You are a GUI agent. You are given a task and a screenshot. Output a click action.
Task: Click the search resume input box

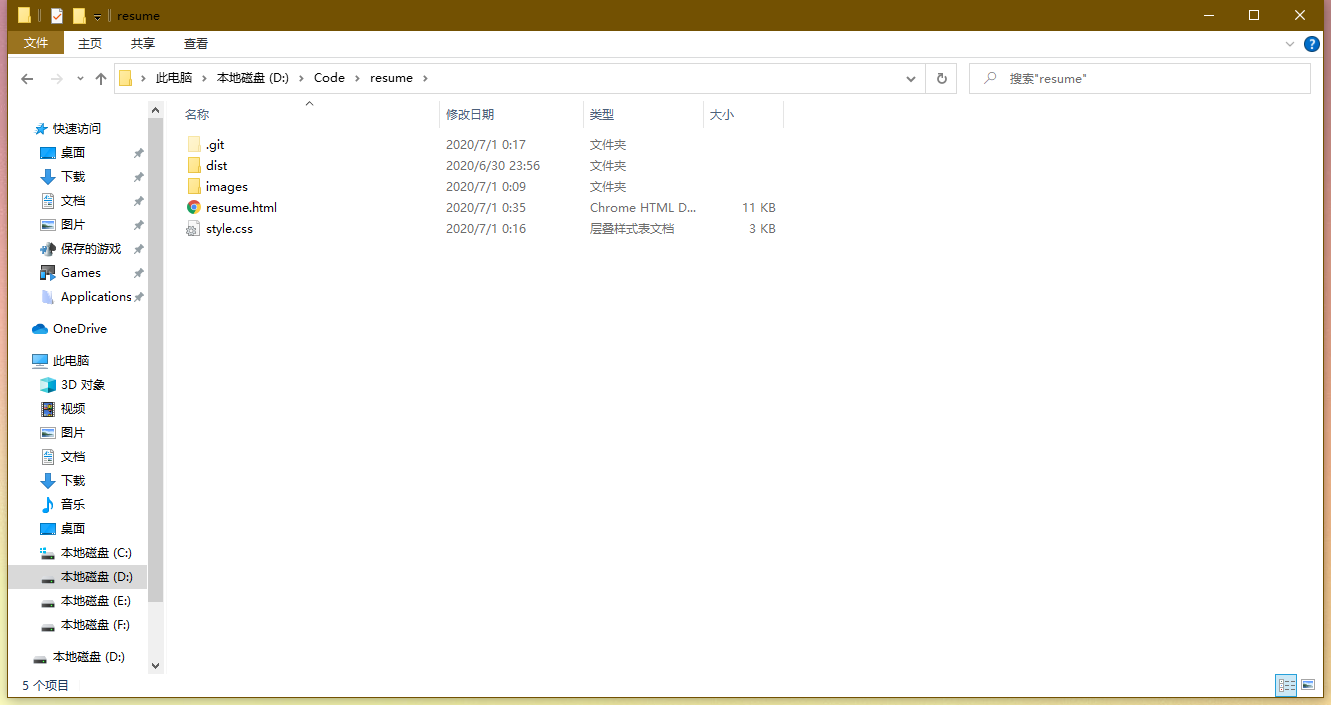tap(1140, 78)
